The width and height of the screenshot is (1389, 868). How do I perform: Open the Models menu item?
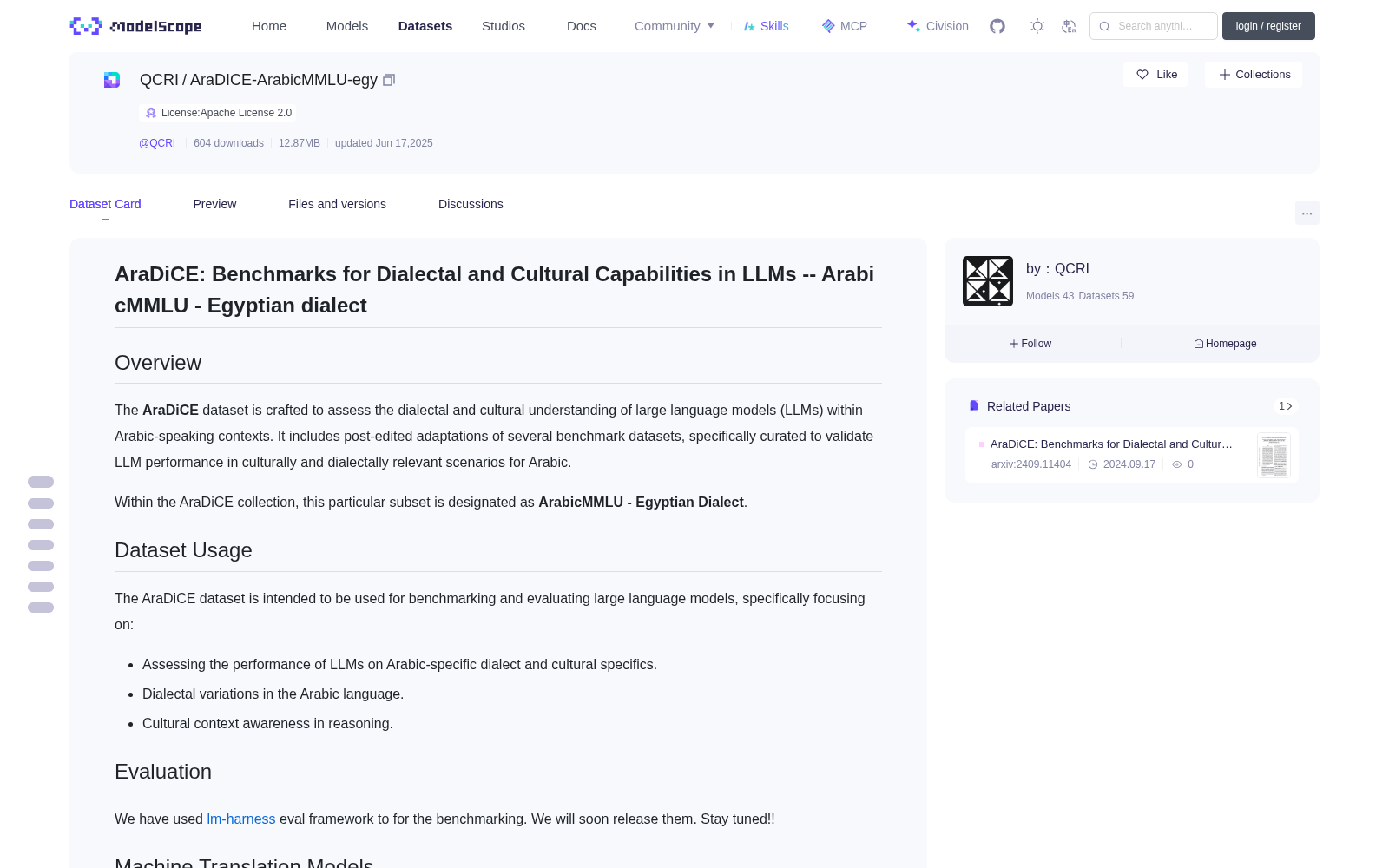[x=347, y=26]
